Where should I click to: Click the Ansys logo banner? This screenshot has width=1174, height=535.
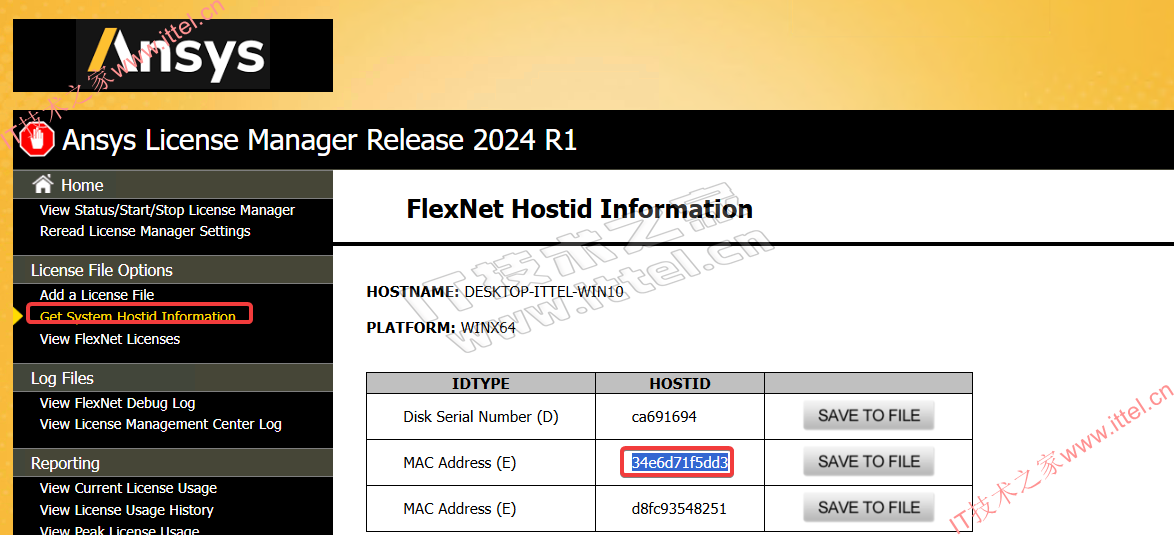pos(173,55)
